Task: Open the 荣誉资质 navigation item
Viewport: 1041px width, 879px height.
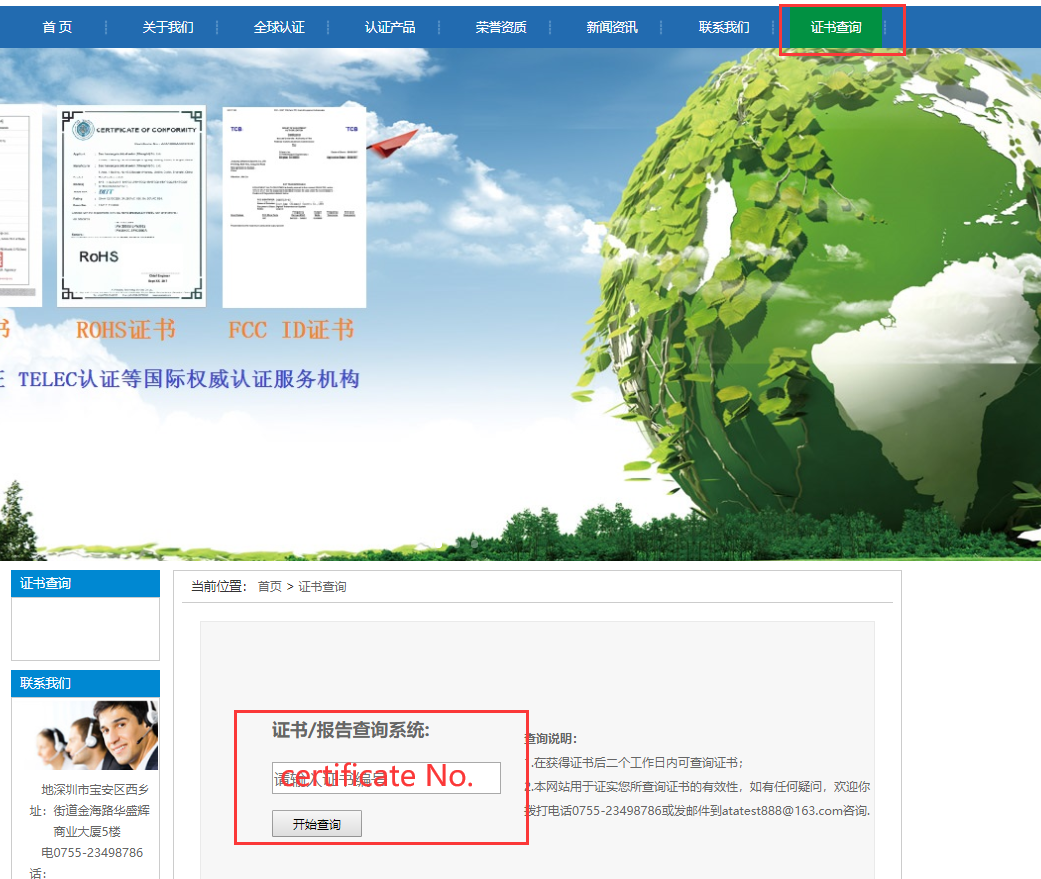Action: tap(501, 27)
